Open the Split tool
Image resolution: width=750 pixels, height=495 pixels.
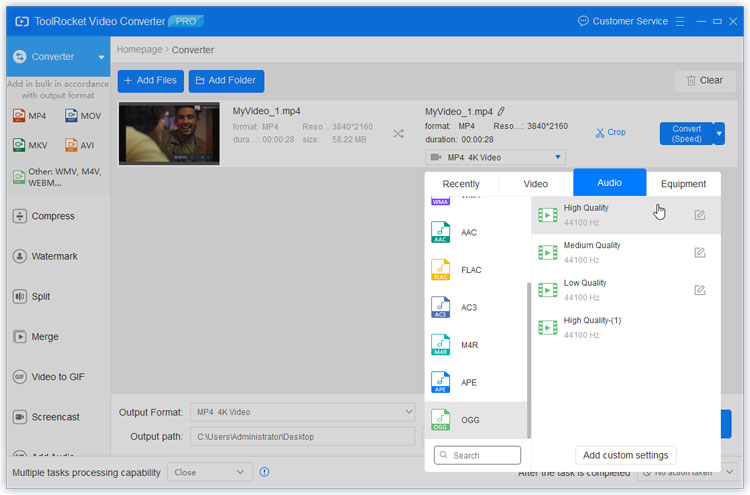32,297
